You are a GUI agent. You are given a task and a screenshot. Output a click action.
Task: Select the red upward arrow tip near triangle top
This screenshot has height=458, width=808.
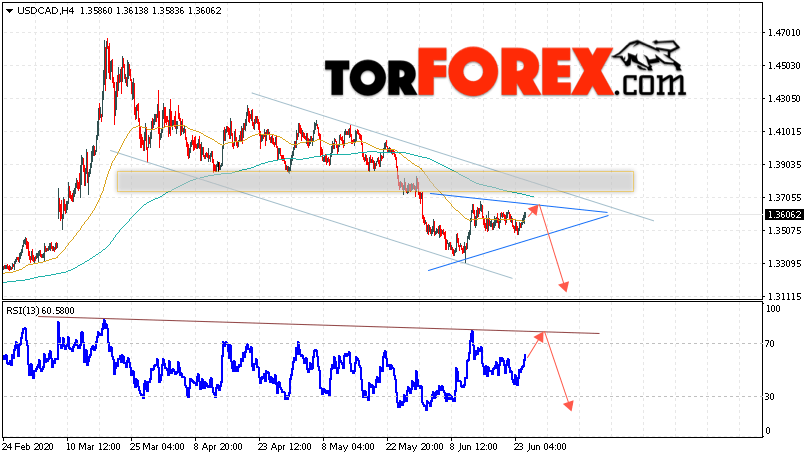pyautogui.click(x=536, y=207)
